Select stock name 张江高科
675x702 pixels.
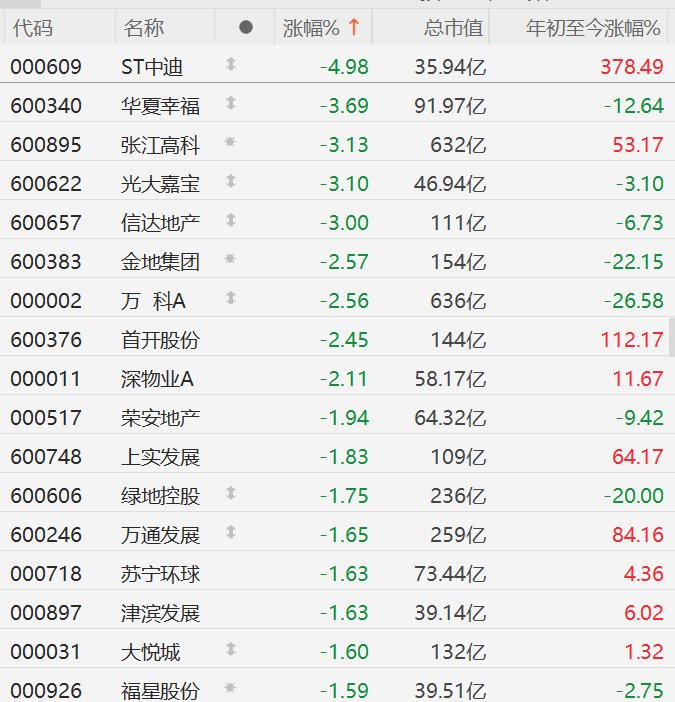pyautogui.click(x=160, y=145)
